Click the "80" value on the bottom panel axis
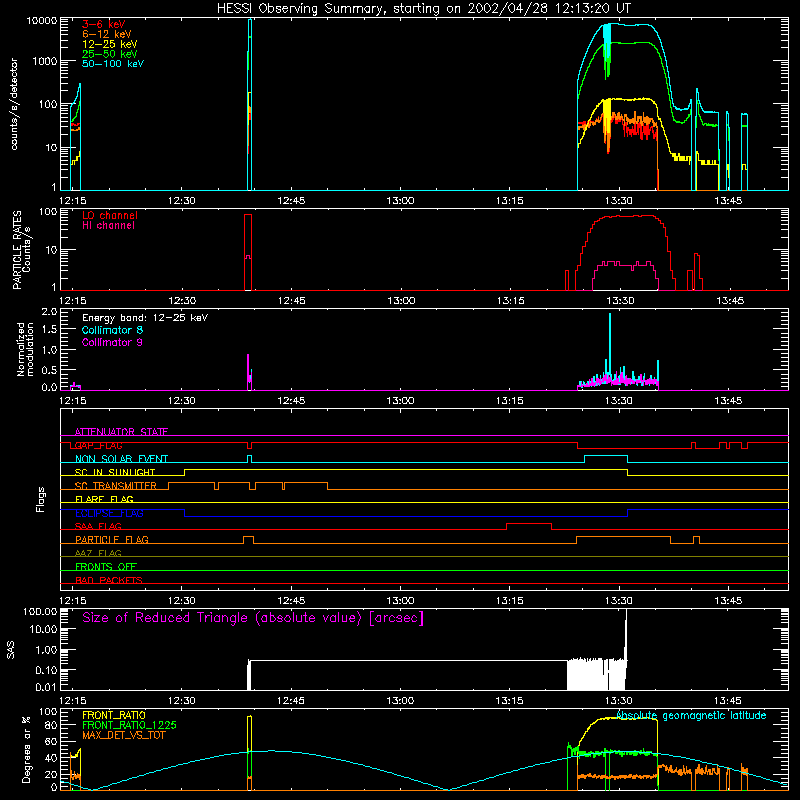Image resolution: width=800 pixels, height=800 pixels. 52,725
